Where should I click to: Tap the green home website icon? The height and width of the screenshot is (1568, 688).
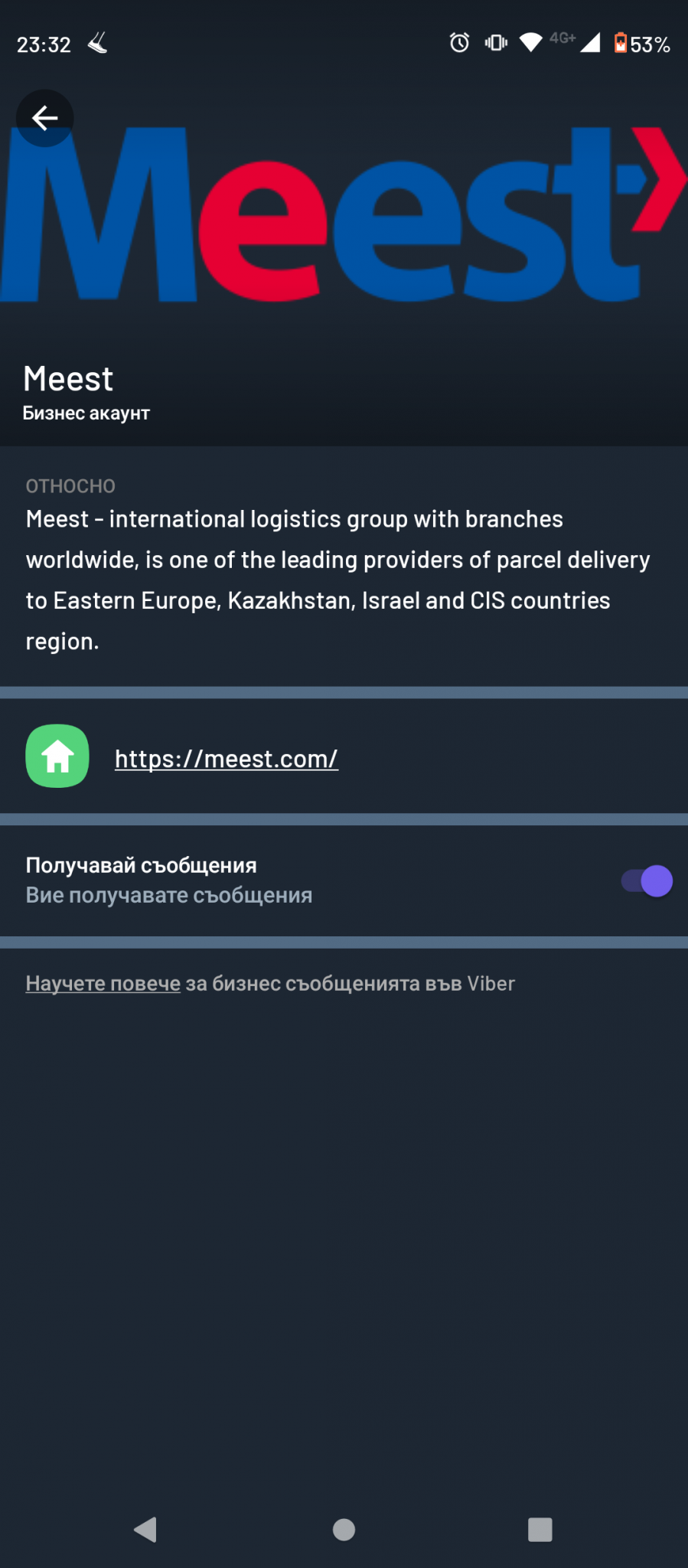[x=57, y=756]
